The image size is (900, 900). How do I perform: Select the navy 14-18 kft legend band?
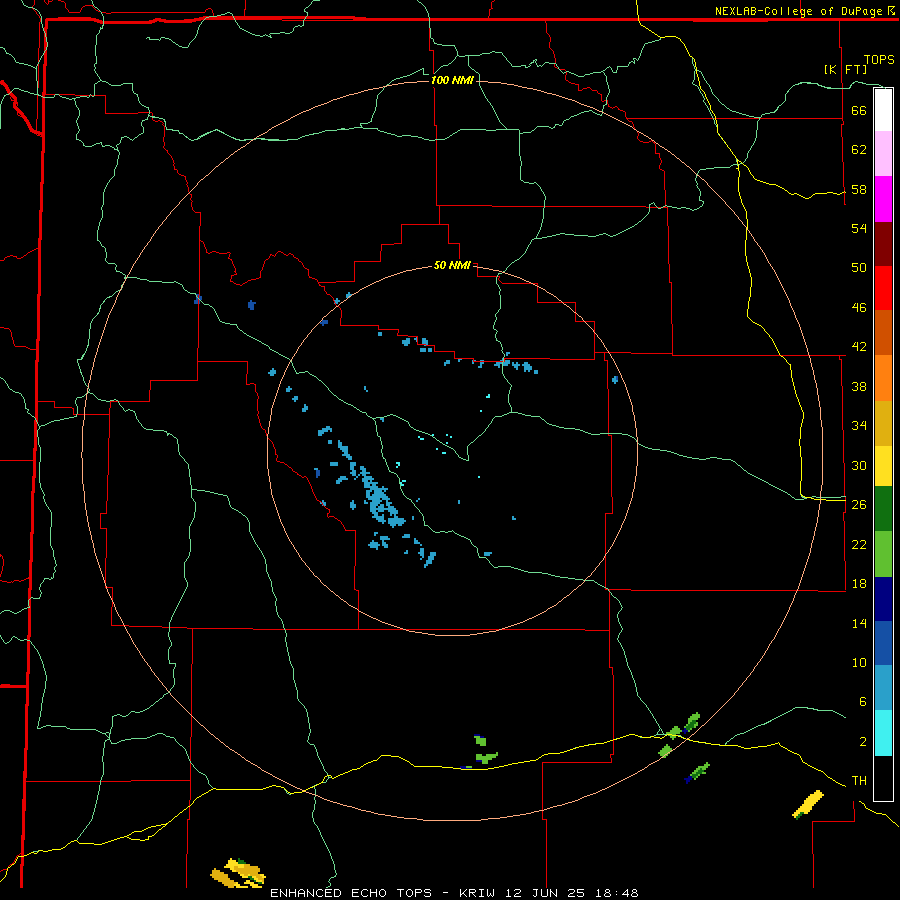[883, 599]
